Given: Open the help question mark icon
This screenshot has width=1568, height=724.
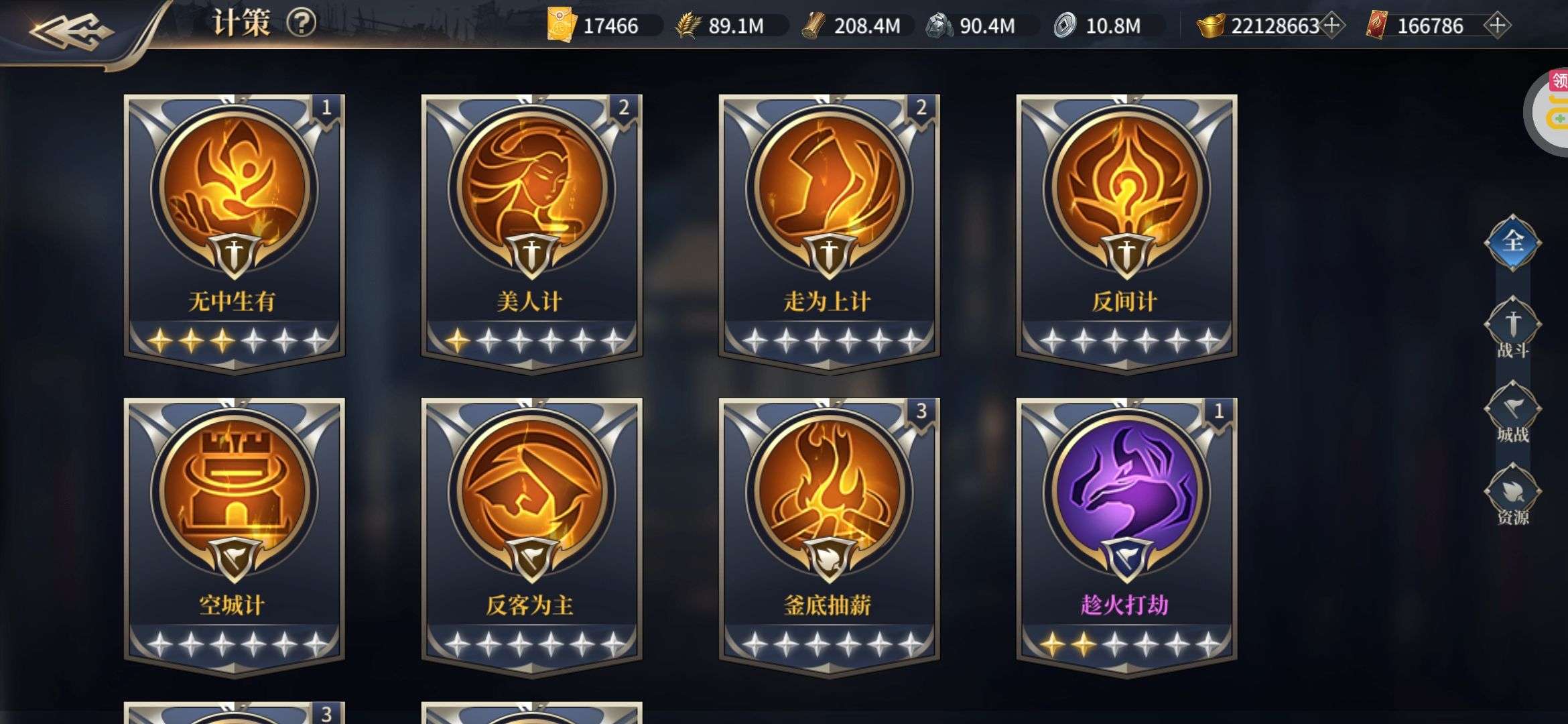Looking at the screenshot, I should click(302, 23).
